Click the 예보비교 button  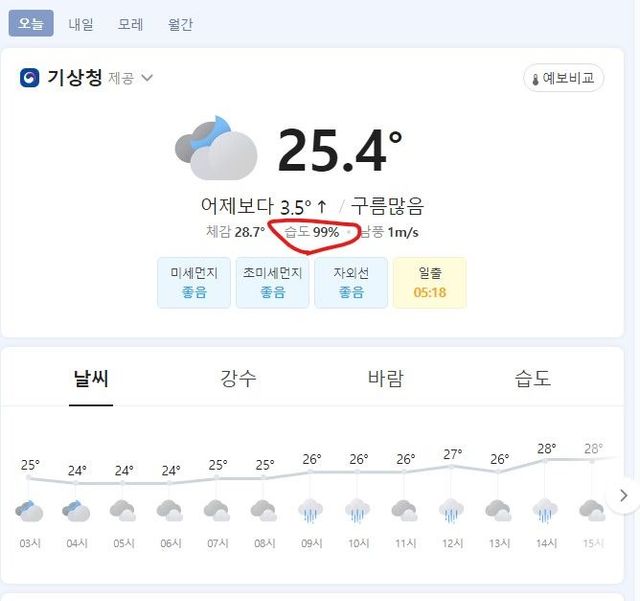pos(563,78)
